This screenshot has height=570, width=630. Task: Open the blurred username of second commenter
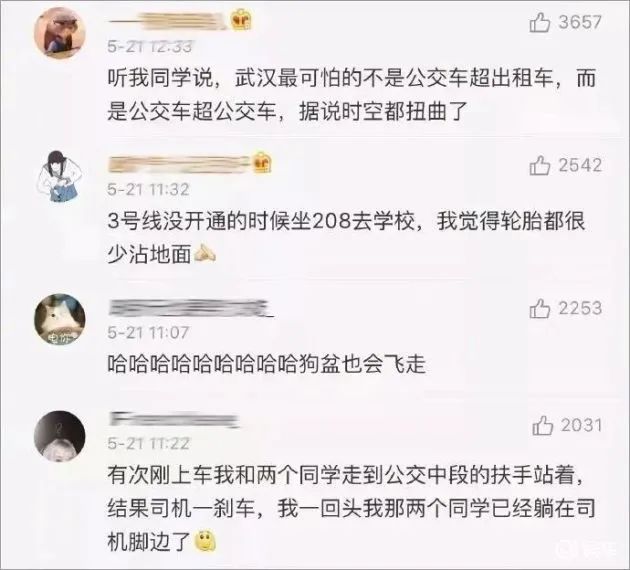click(179, 164)
